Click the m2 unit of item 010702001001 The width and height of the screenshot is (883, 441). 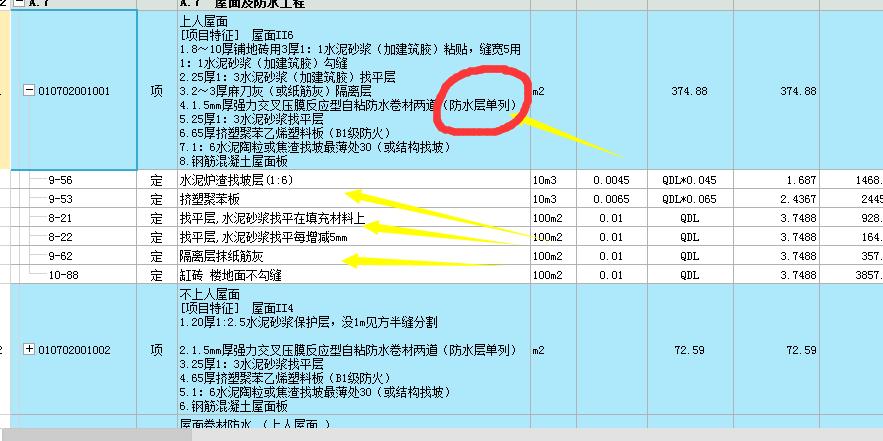[x=538, y=91]
